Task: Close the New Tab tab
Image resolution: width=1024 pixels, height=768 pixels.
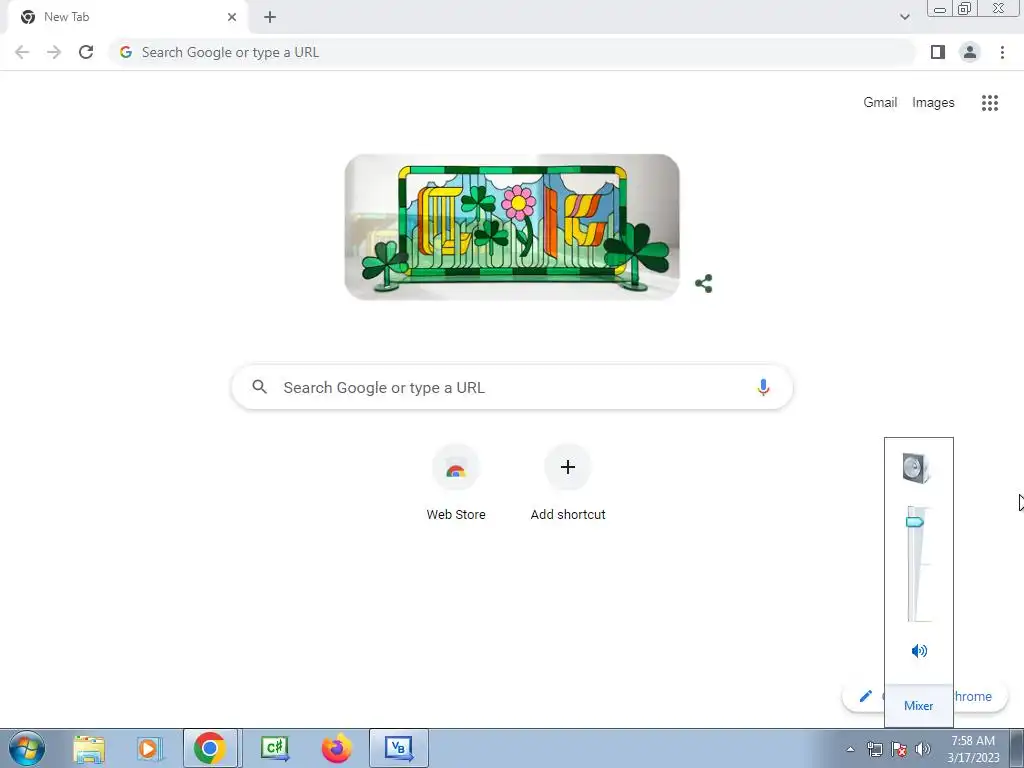Action: (x=232, y=17)
